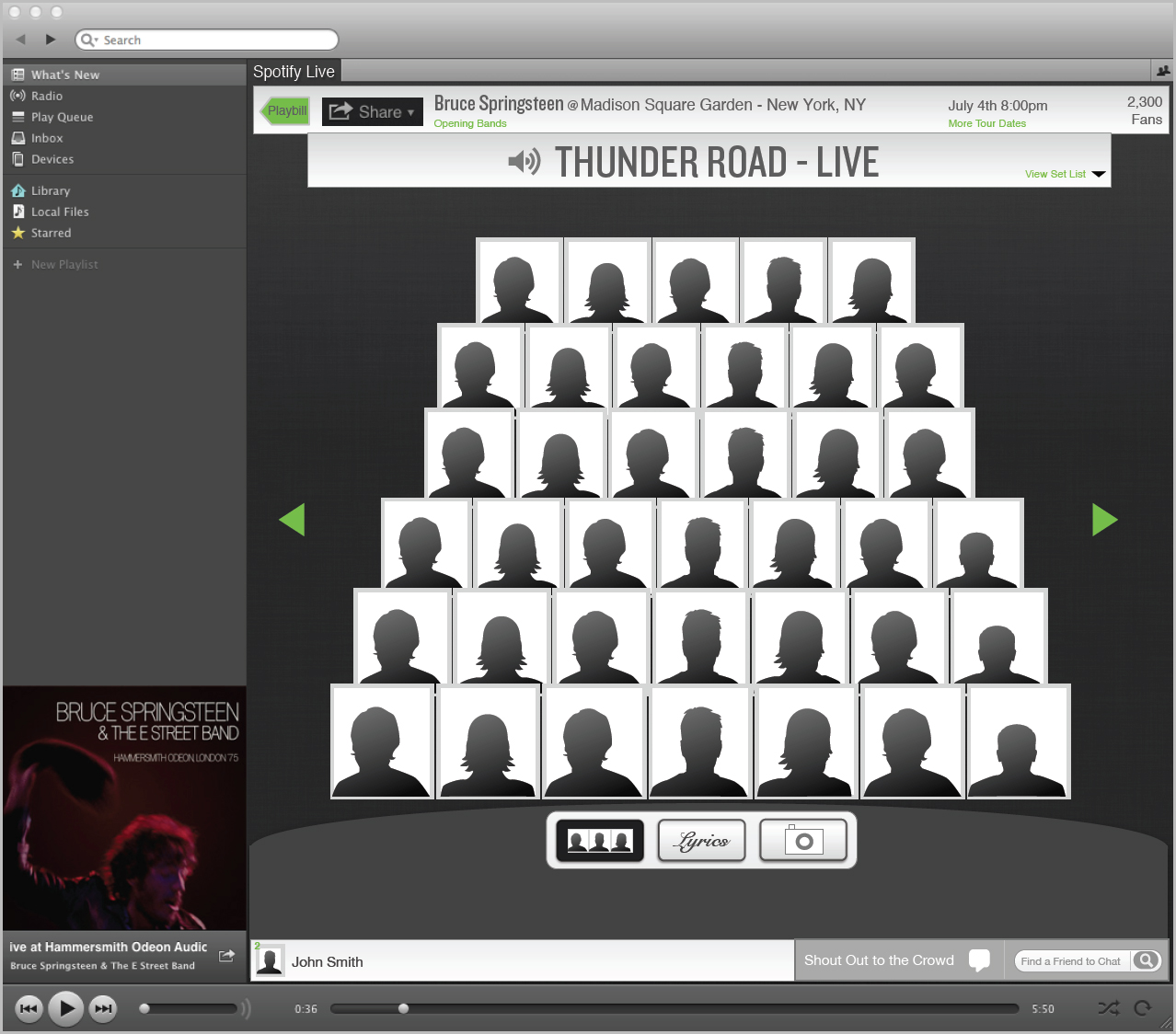
Task: Click Bruce Springsteen & The E Street Band
Action: click(x=102, y=966)
